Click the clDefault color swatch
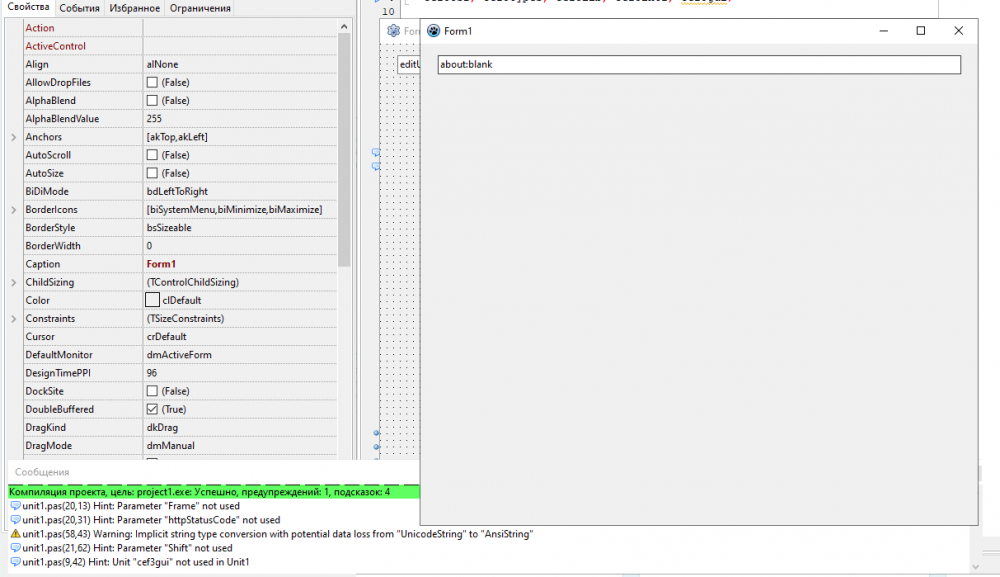The height and width of the screenshot is (577, 1000). click(x=152, y=300)
